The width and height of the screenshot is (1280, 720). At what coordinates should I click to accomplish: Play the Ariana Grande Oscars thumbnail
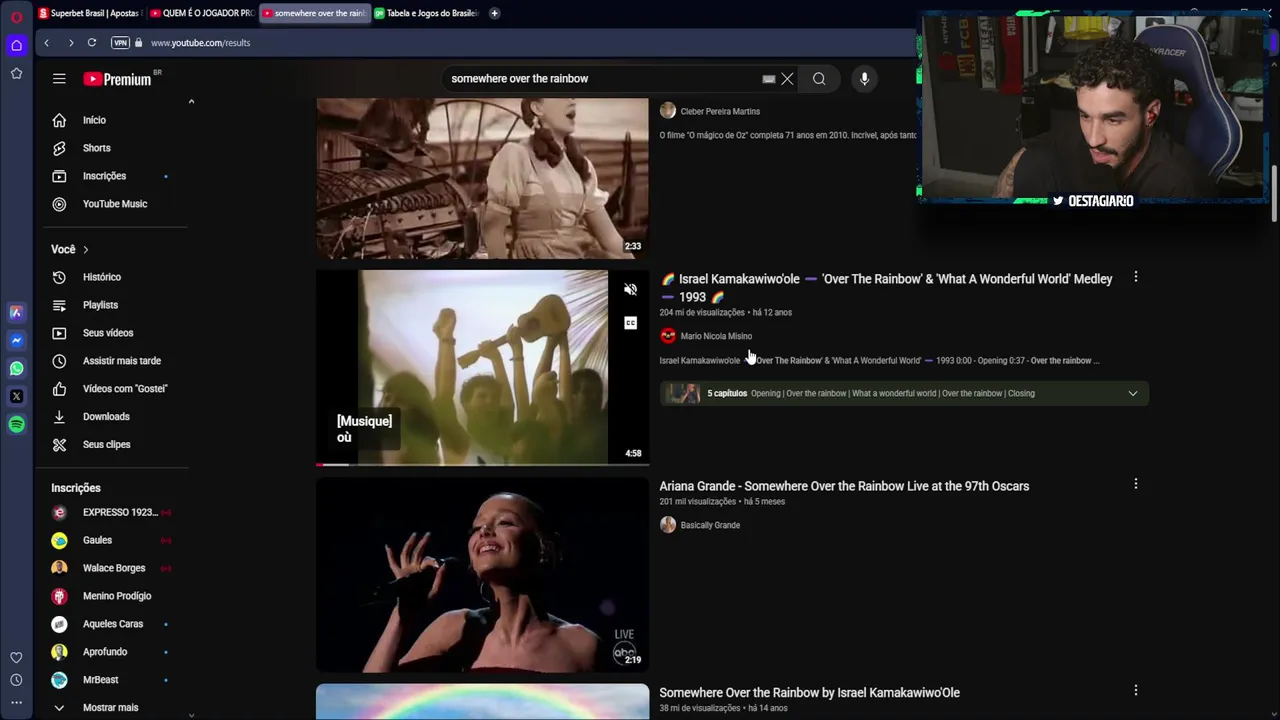[482, 575]
